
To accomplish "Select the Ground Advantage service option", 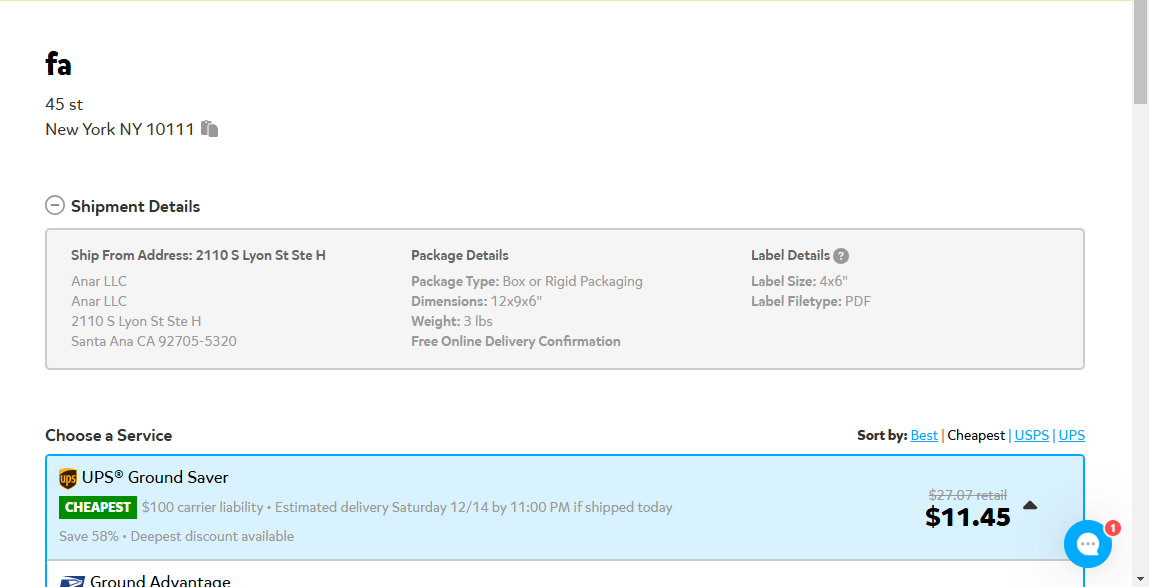I will click(x=565, y=575).
